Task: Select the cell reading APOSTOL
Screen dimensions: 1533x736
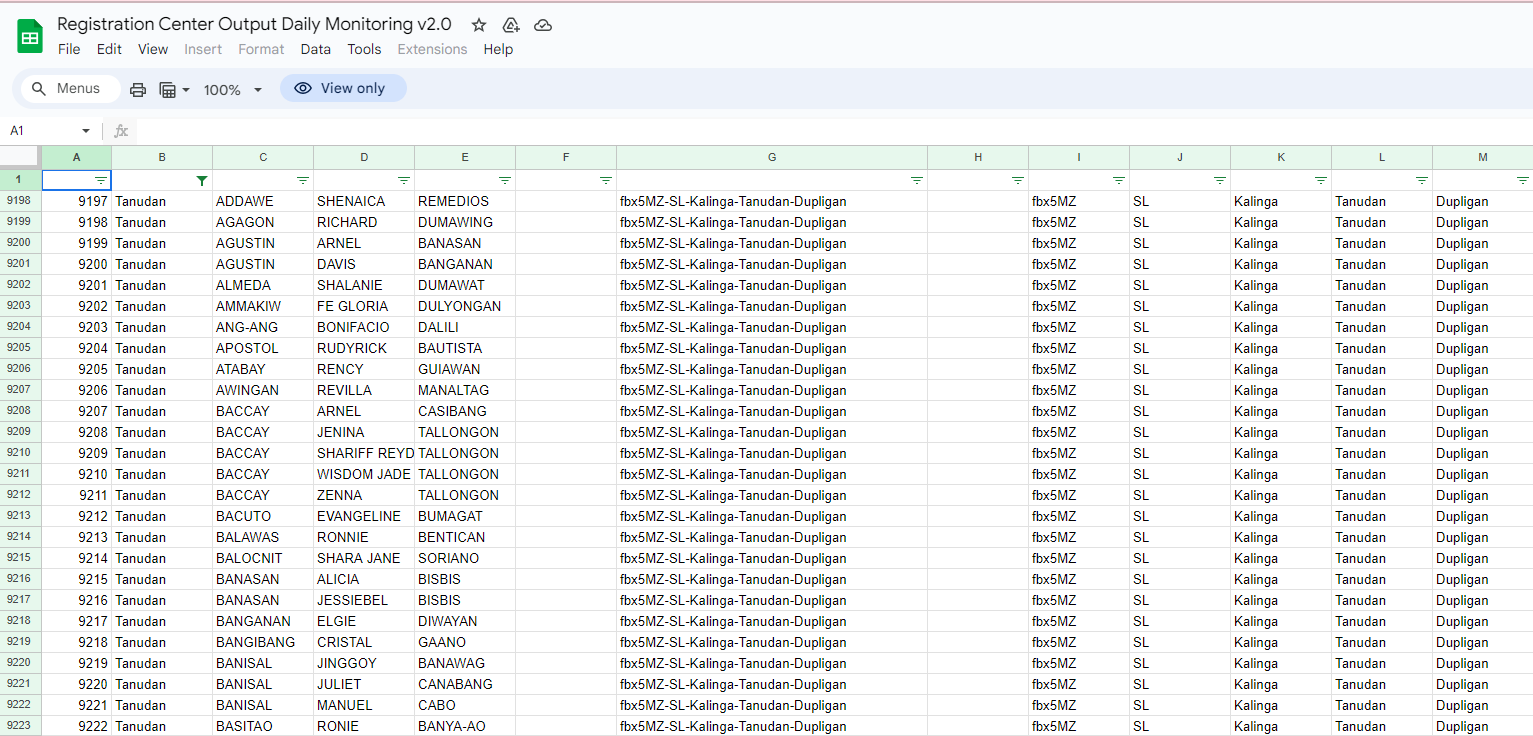Action: (263, 348)
